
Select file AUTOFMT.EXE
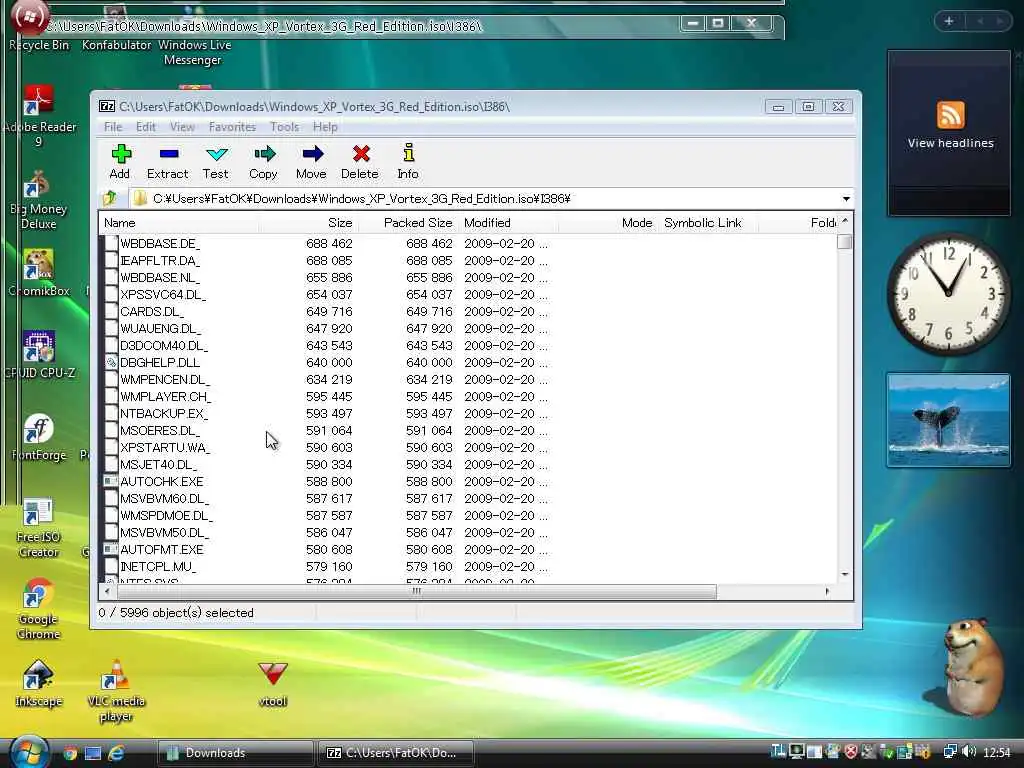click(162, 549)
